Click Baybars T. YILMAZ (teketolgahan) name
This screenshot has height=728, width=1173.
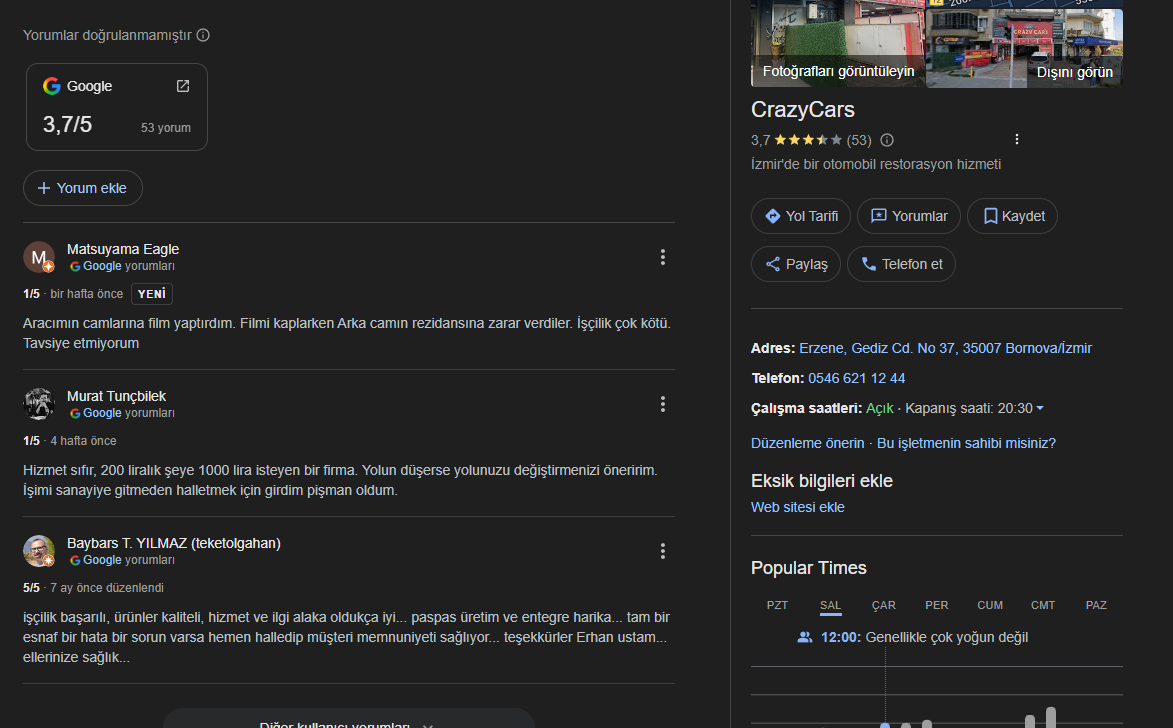pos(174,543)
